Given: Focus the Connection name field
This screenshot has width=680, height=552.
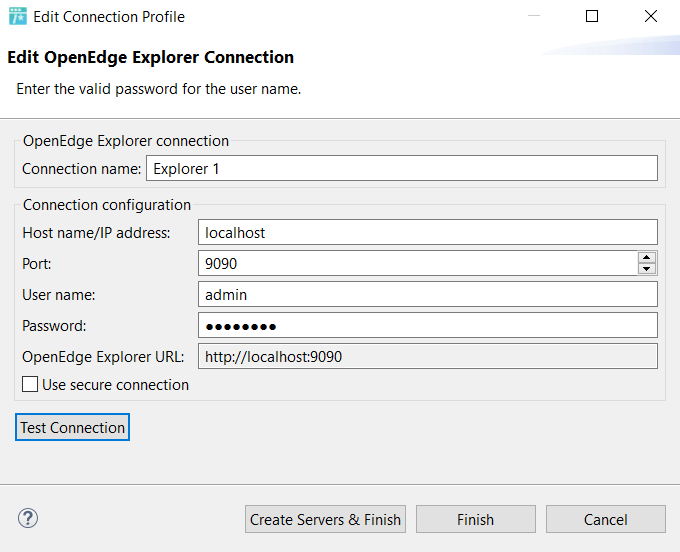Looking at the screenshot, I should pyautogui.click(x=402, y=168).
